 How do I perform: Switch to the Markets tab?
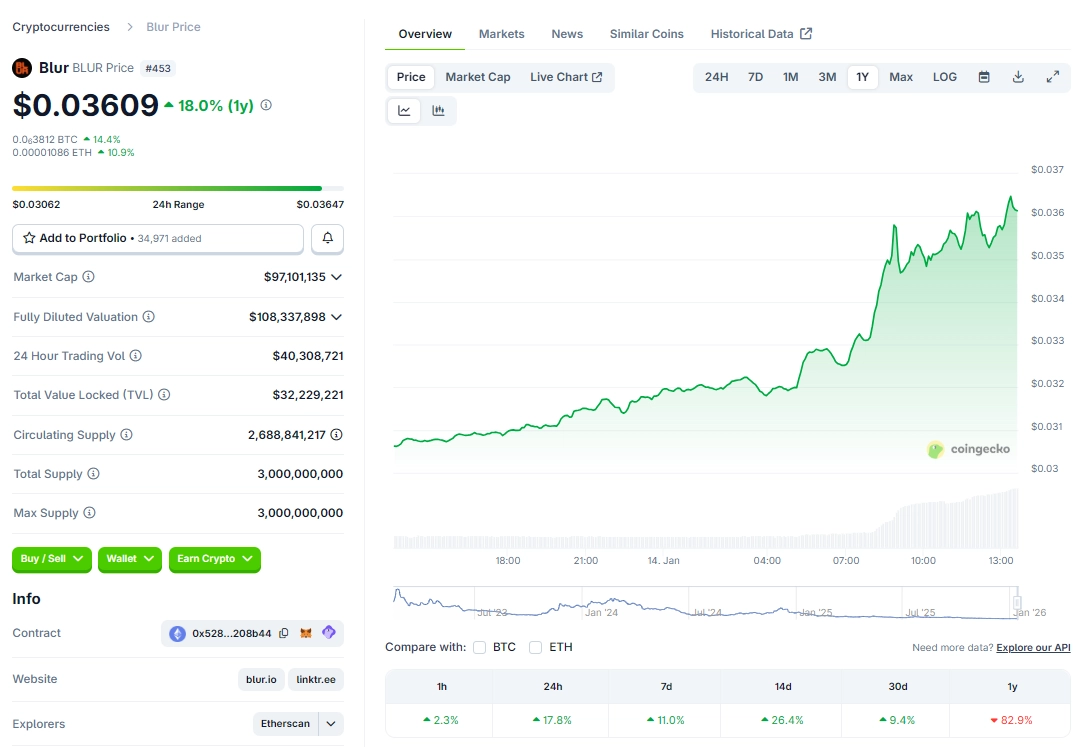tap(501, 33)
